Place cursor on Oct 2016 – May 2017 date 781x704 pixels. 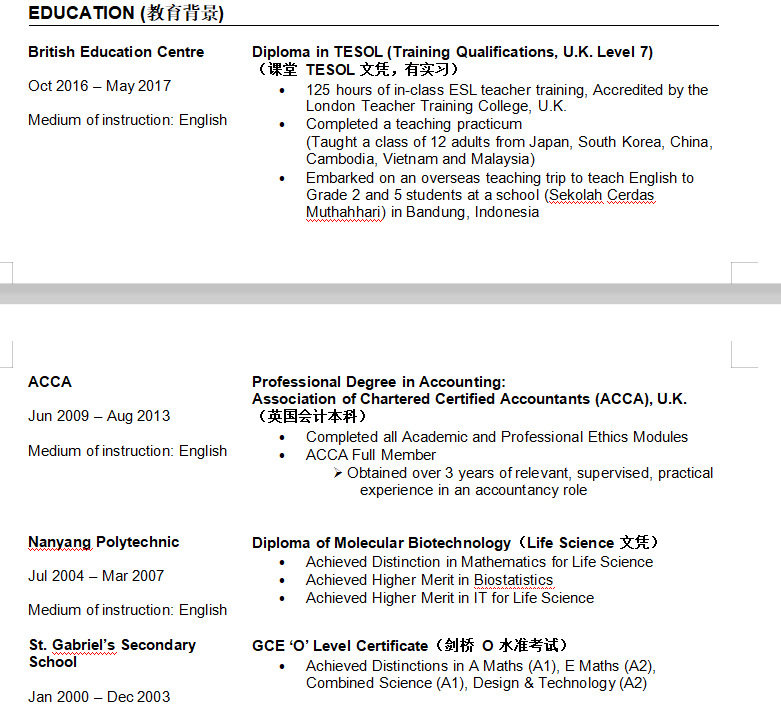pyautogui.click(x=99, y=86)
